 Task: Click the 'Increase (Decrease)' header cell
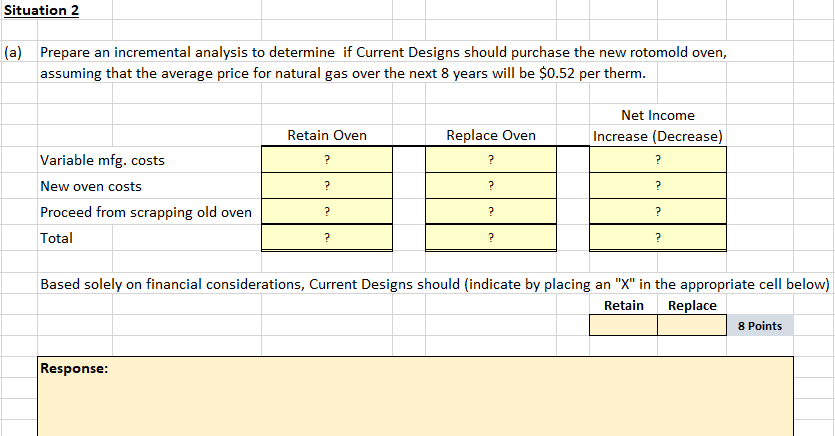[x=658, y=136]
